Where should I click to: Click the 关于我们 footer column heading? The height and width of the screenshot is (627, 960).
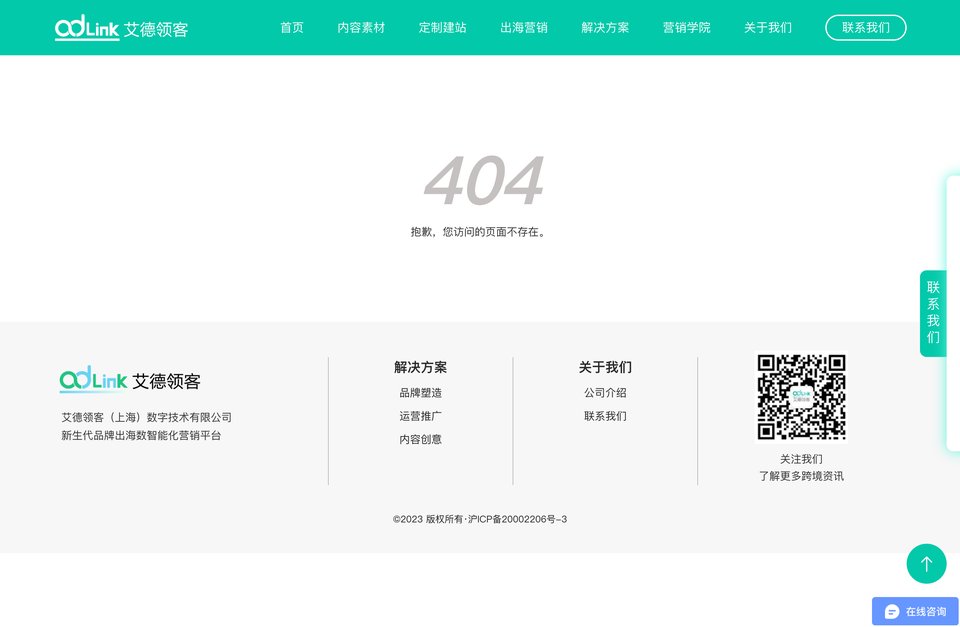click(605, 367)
